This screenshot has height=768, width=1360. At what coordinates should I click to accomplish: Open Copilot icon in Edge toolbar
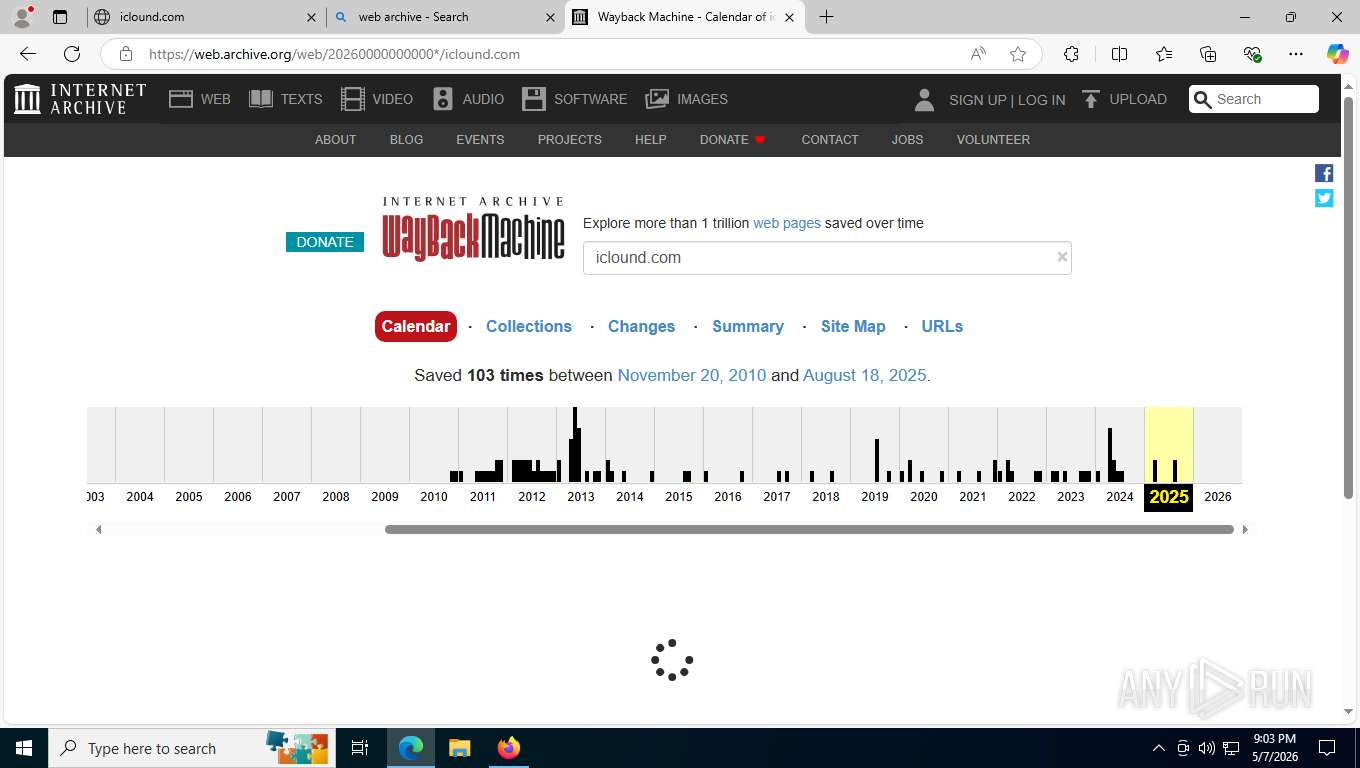click(x=1337, y=54)
